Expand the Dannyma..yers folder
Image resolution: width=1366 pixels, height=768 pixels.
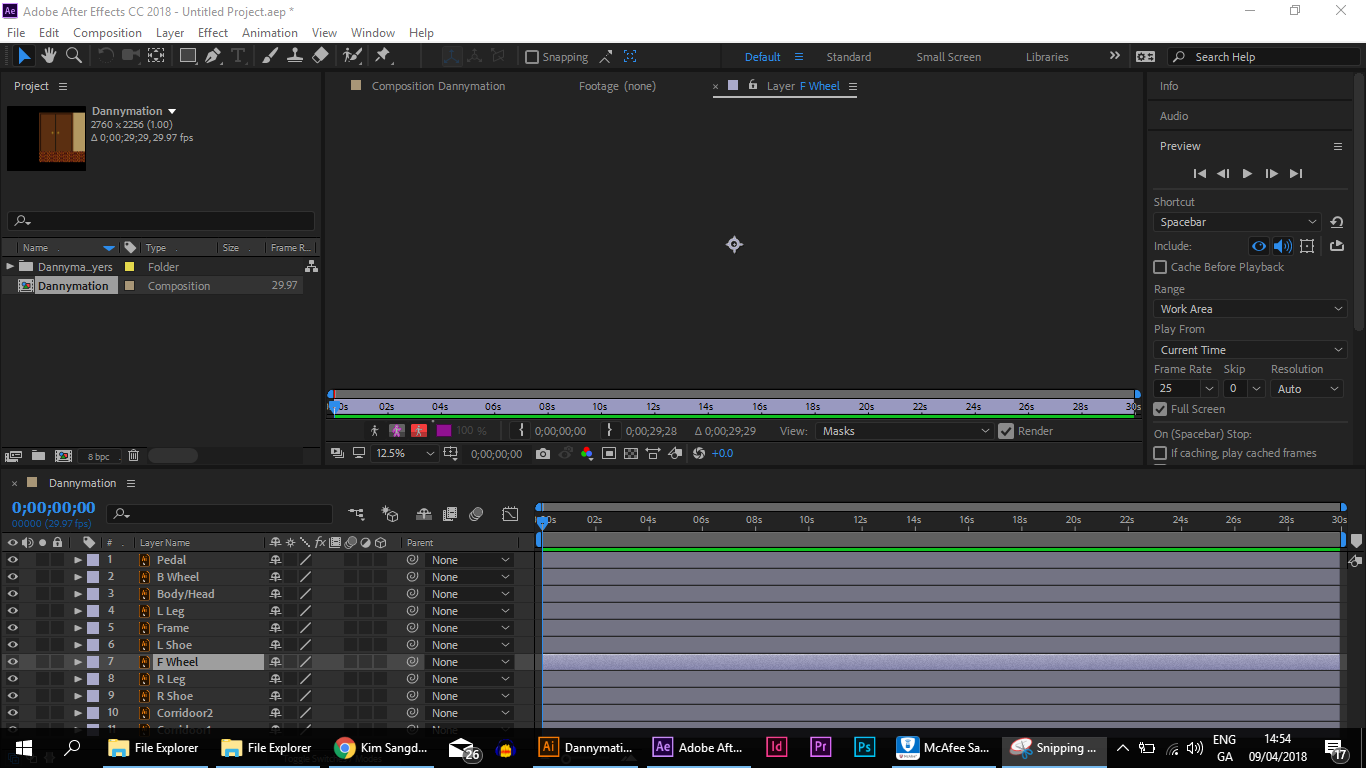[x=10, y=266]
